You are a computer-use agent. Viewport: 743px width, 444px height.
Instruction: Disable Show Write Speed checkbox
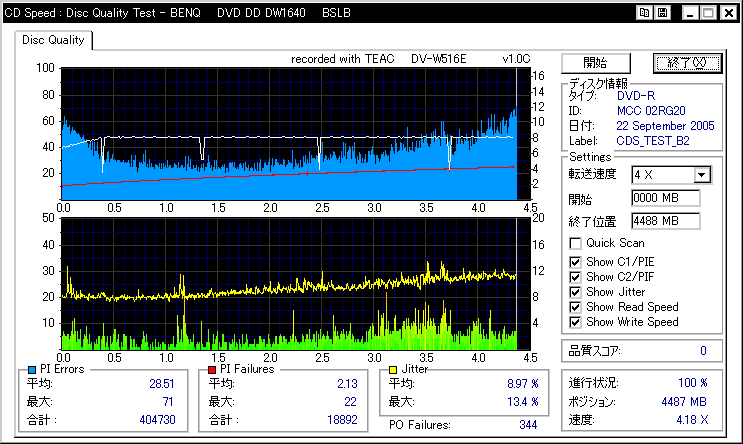click(575, 322)
